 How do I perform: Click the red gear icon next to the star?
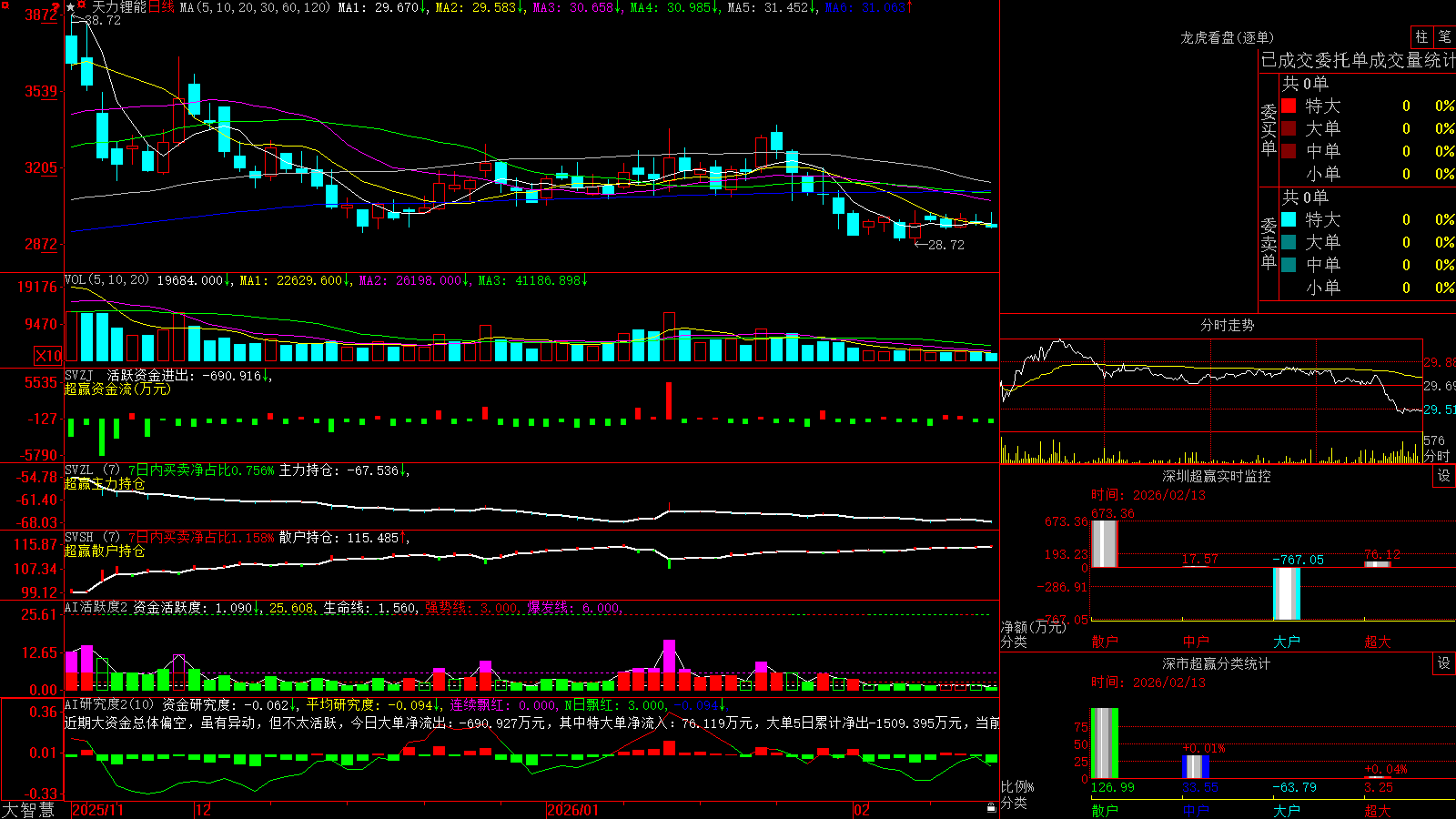point(81,5)
